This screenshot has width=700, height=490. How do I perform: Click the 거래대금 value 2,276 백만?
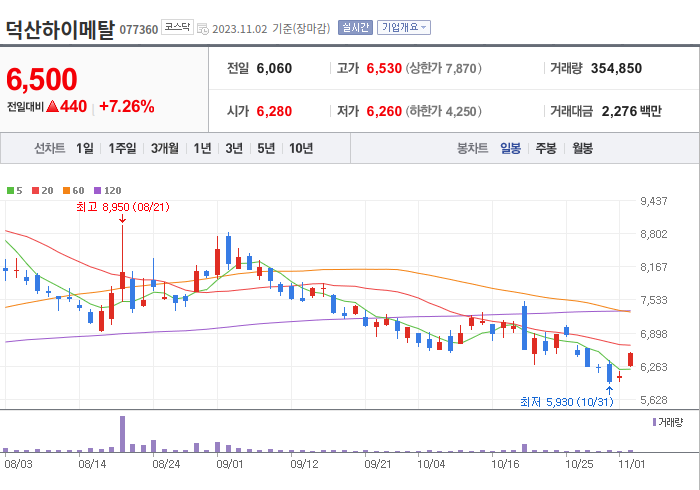[632, 111]
